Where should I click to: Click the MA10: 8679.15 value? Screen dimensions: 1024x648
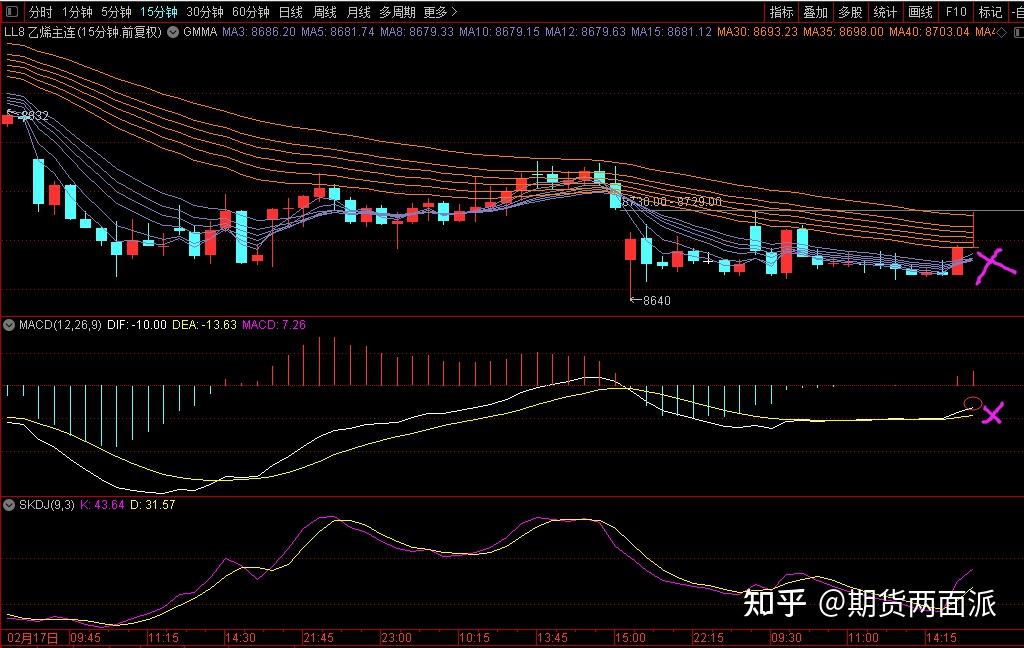499,31
